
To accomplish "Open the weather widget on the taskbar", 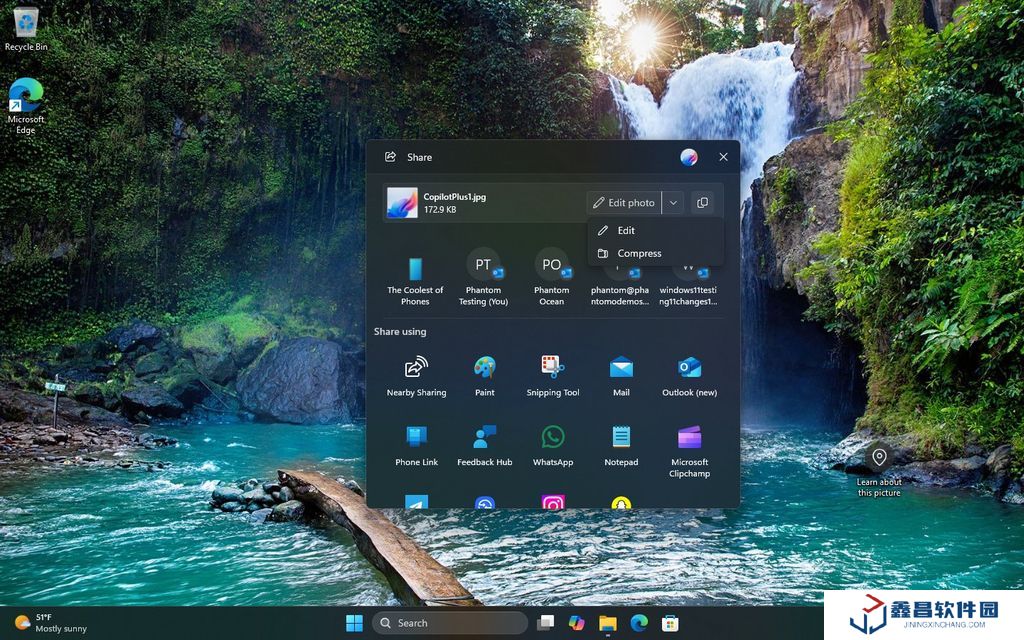I will (x=50, y=623).
